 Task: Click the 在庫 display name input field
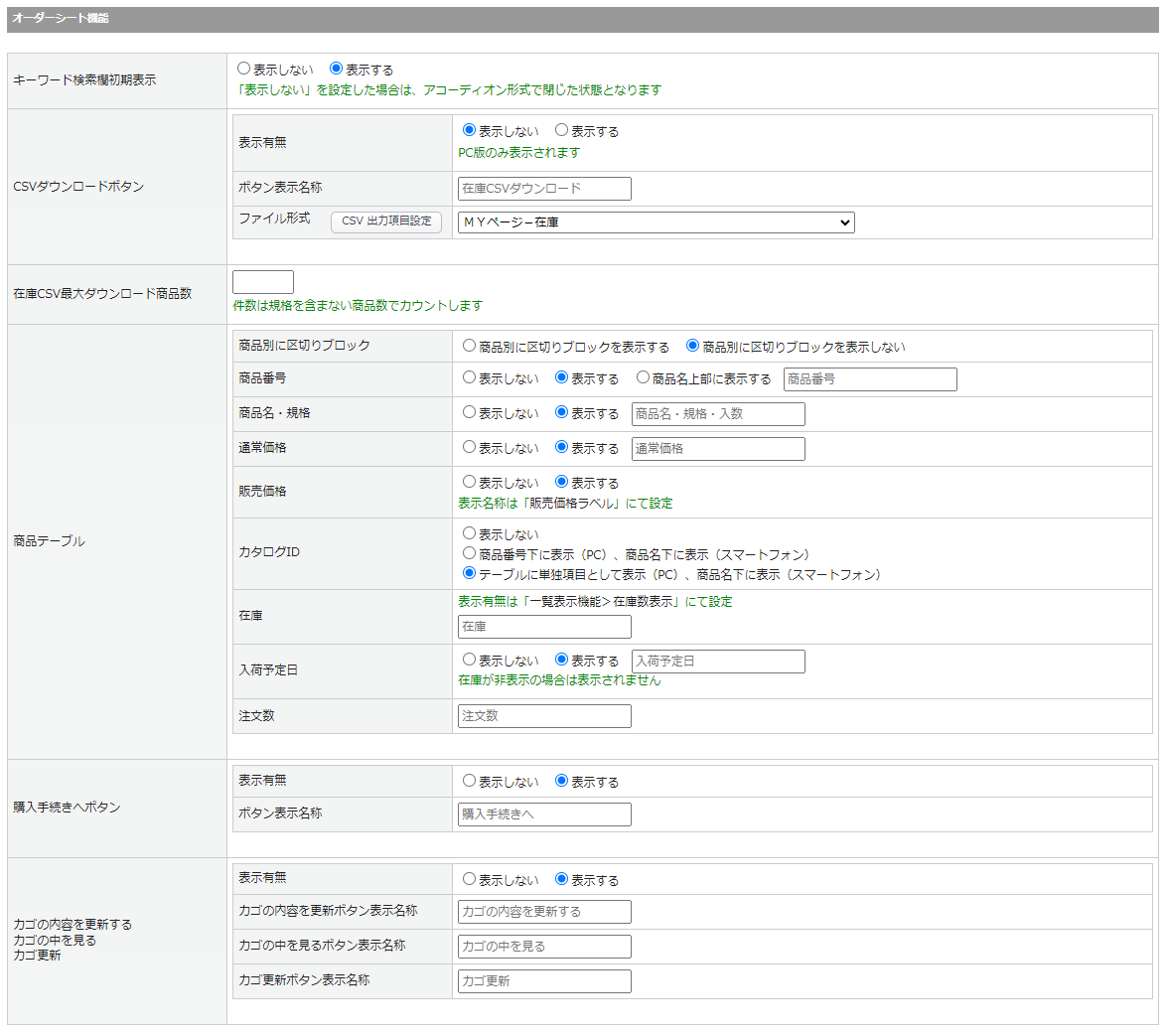click(x=544, y=627)
